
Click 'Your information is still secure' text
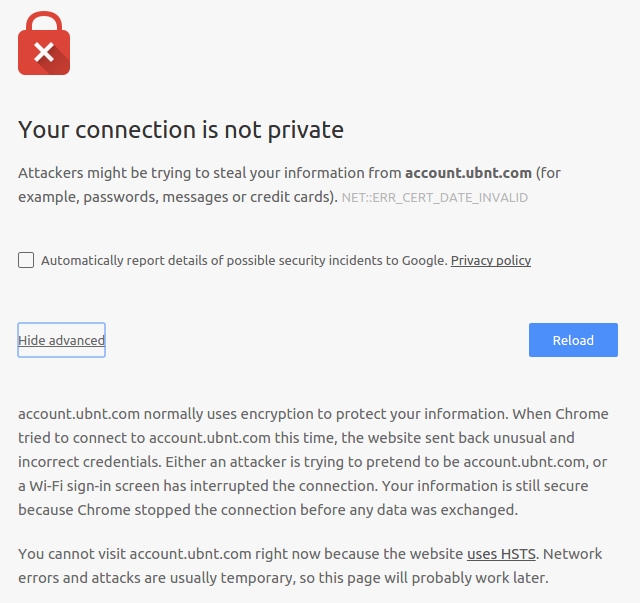click(x=485, y=486)
